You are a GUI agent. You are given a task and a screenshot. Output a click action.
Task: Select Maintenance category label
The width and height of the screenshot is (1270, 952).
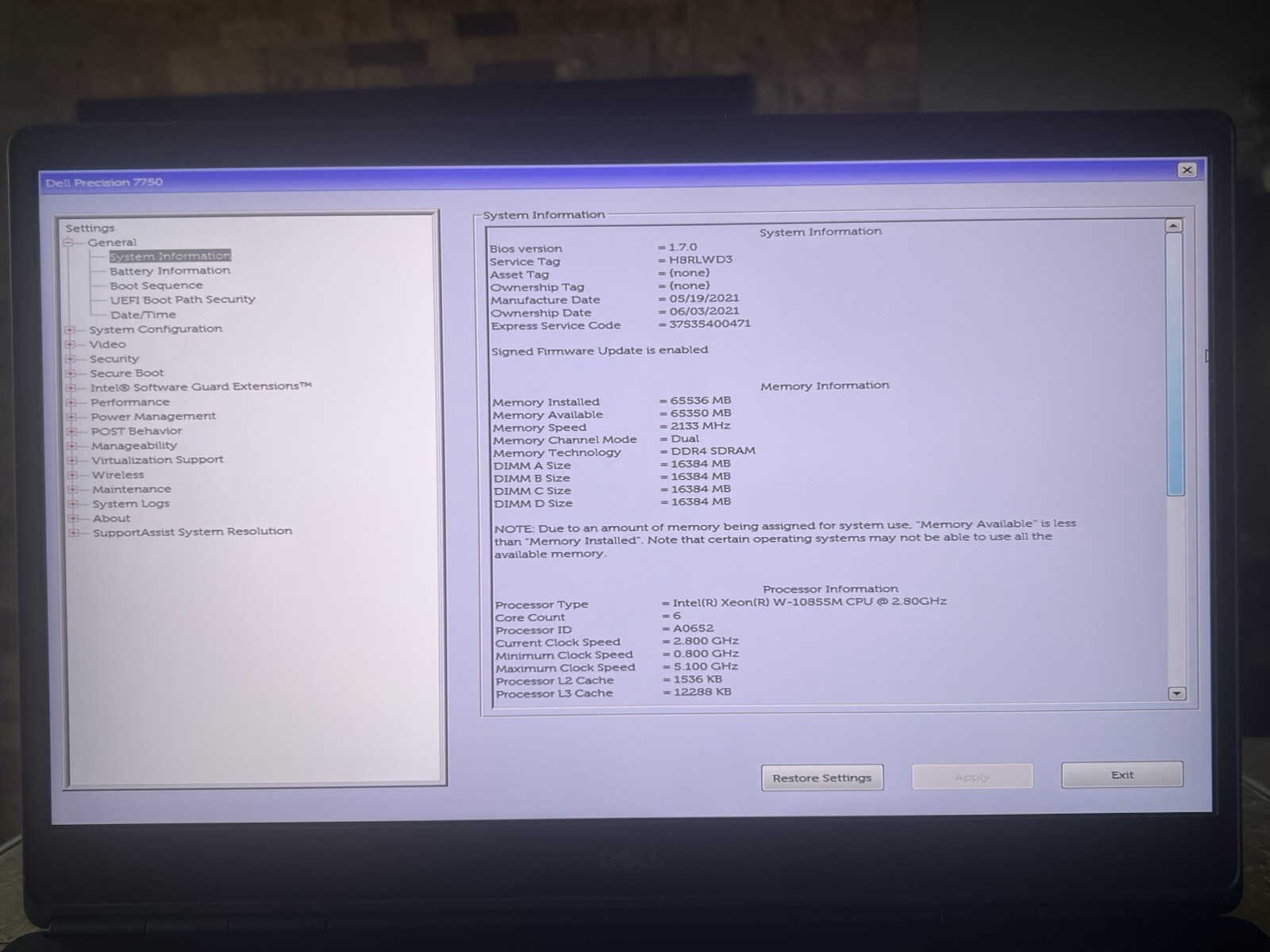pos(132,489)
